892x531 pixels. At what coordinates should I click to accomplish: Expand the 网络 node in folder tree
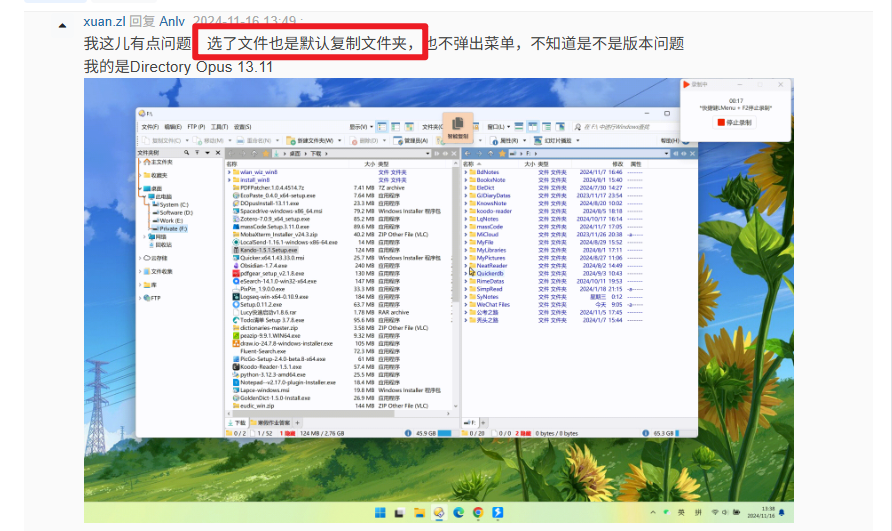pos(144,237)
